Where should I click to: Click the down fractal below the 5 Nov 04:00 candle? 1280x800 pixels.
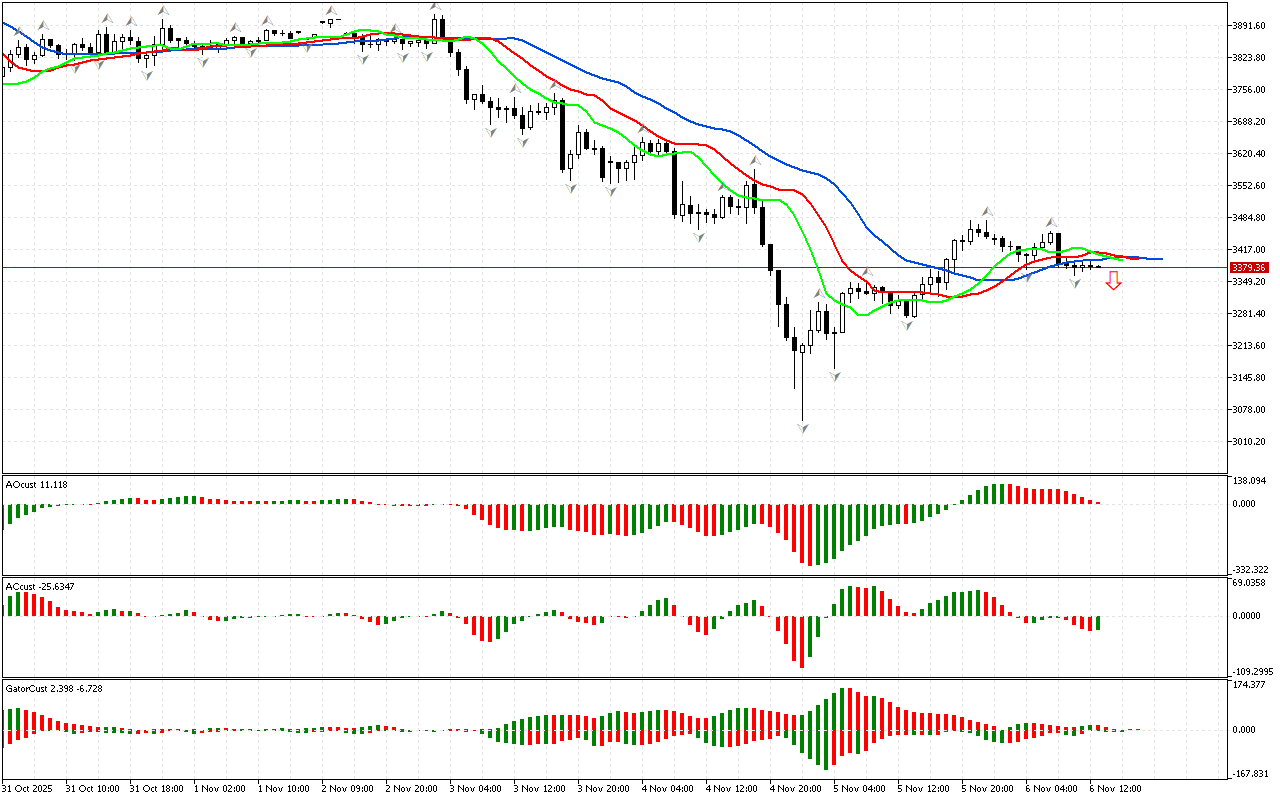pos(834,375)
